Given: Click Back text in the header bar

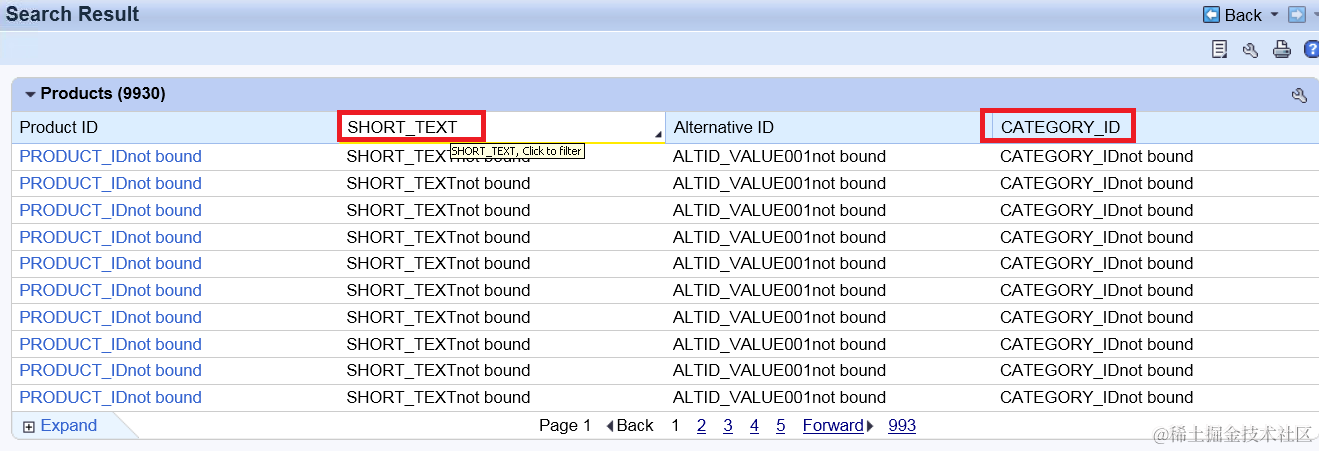Looking at the screenshot, I should click(x=1243, y=15).
